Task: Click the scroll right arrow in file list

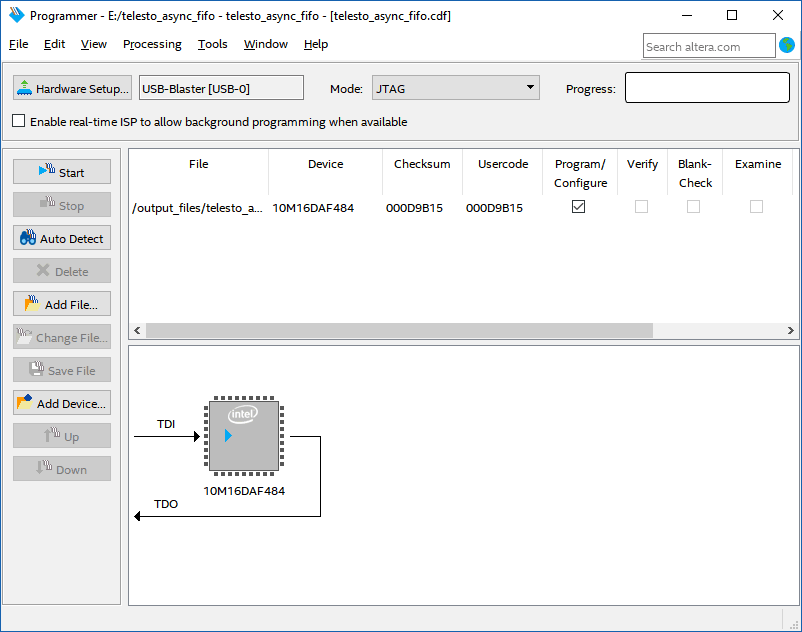Action: tap(791, 331)
